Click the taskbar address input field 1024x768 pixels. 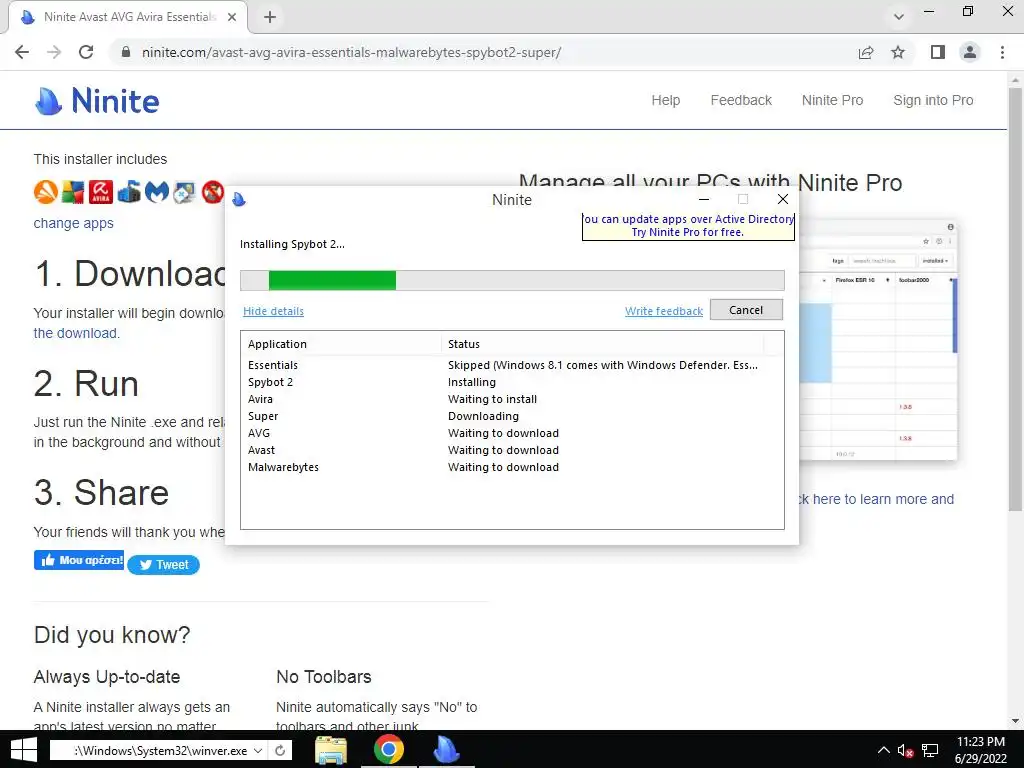point(152,750)
